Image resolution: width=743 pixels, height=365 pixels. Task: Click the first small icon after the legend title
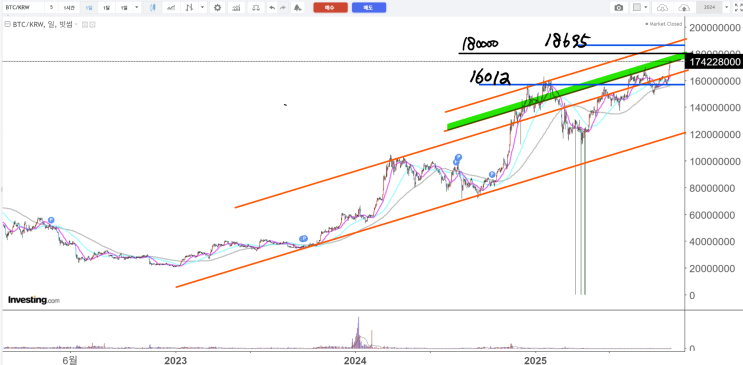click(85, 25)
